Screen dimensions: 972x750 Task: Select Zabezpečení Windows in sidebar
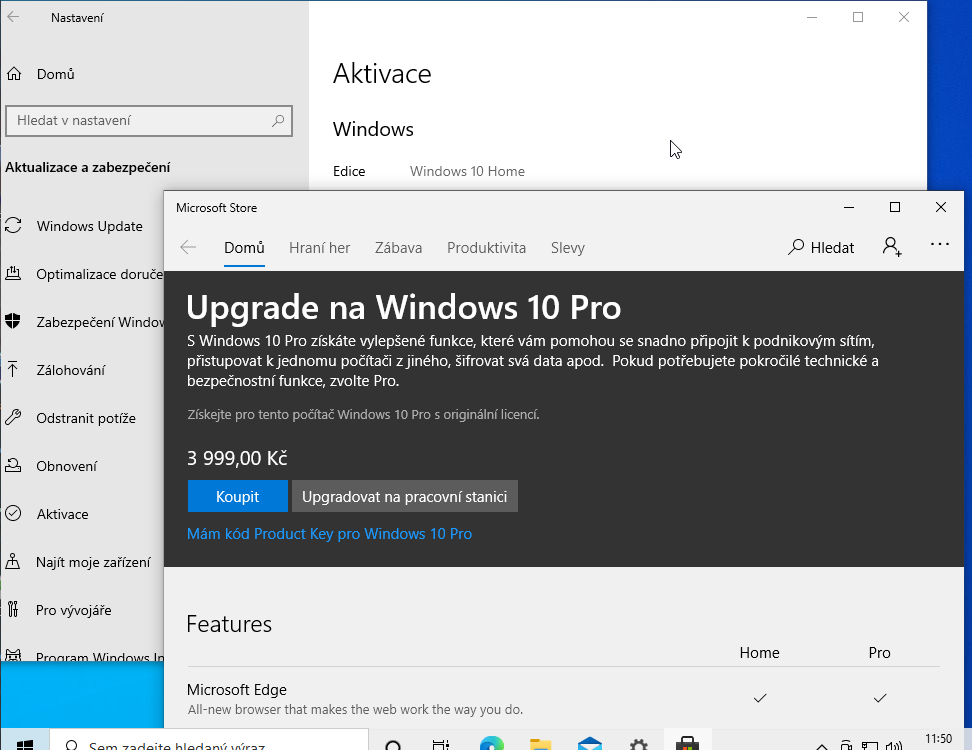[x=82, y=322]
